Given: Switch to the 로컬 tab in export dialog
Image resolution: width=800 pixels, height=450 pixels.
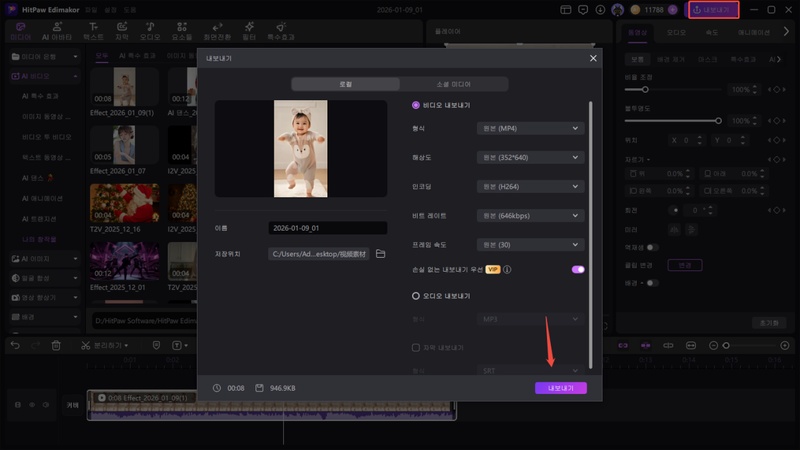Looking at the screenshot, I should [x=345, y=84].
